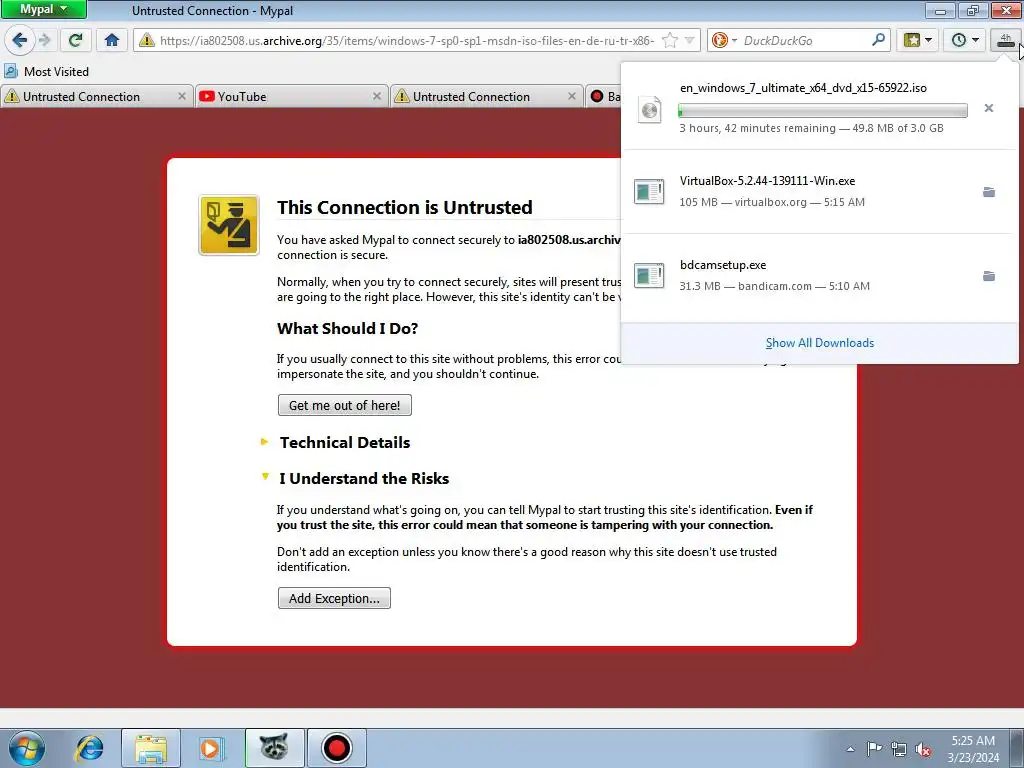The image size is (1024, 768).
Task: Collapse the I Understand the Risks section
Action: click(364, 479)
